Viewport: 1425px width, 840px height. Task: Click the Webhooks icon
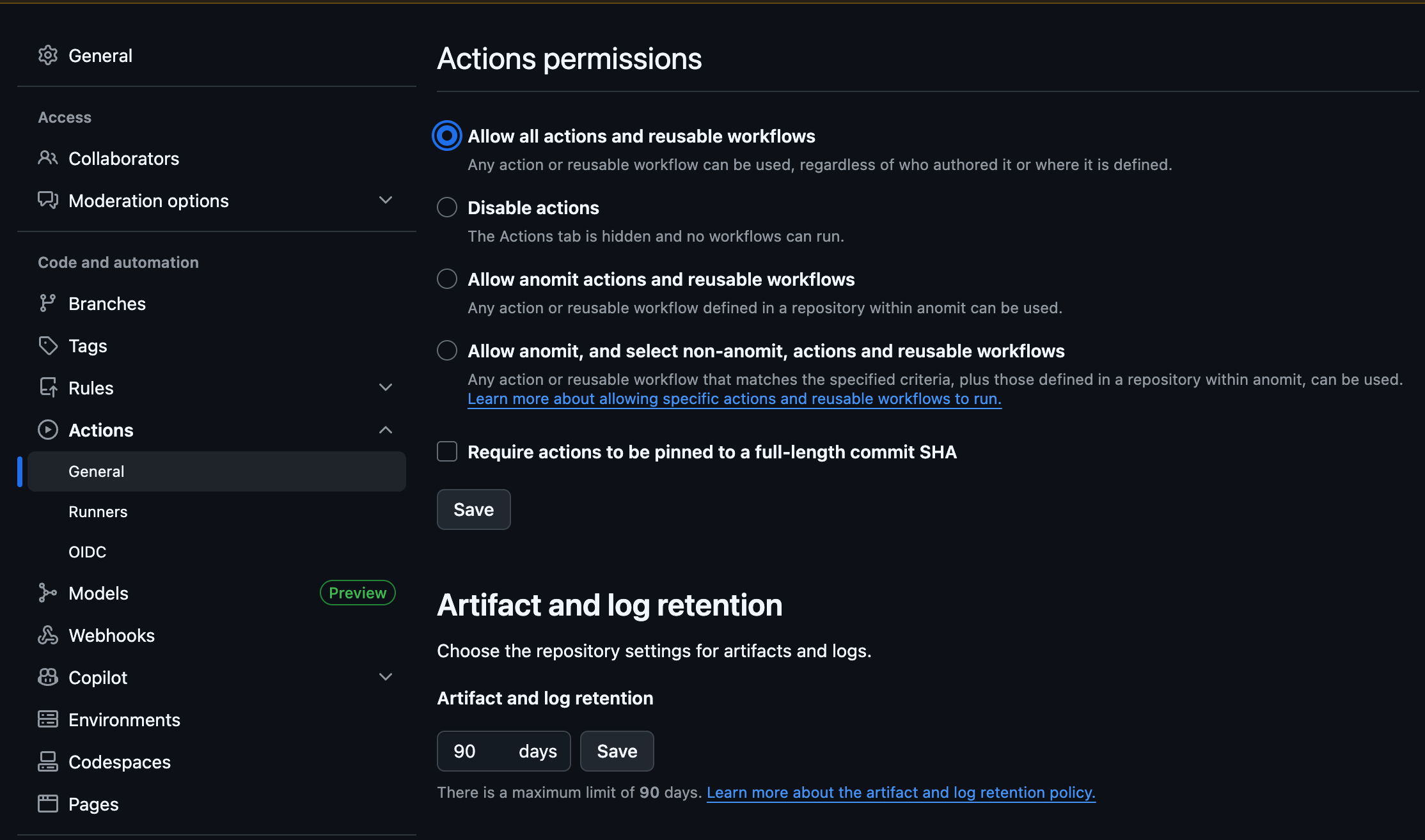[48, 635]
